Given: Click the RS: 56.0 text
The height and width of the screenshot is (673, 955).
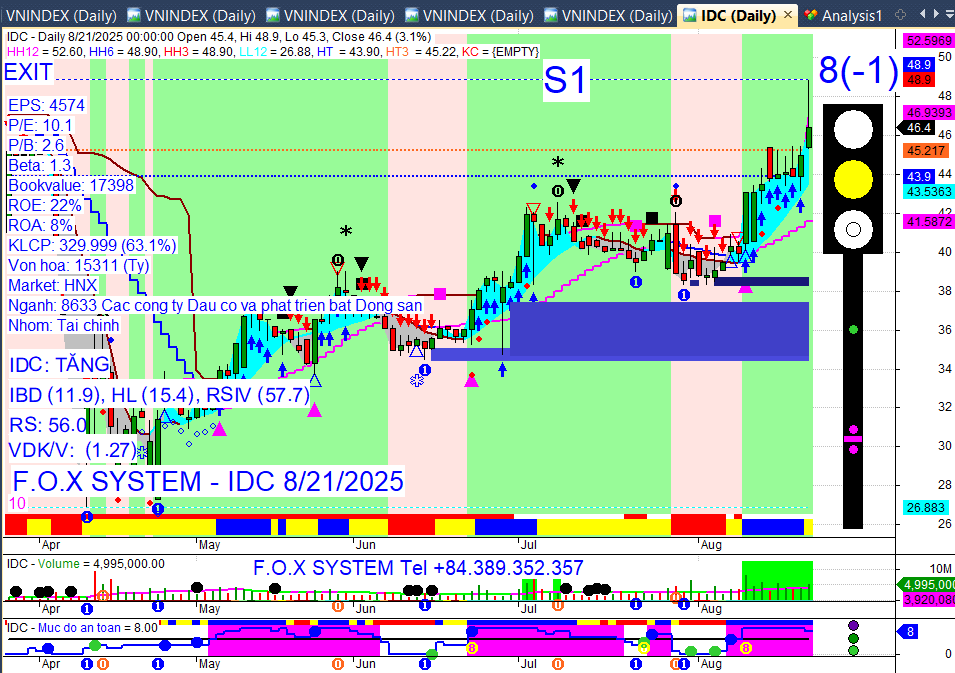Looking at the screenshot, I should pos(48,424).
